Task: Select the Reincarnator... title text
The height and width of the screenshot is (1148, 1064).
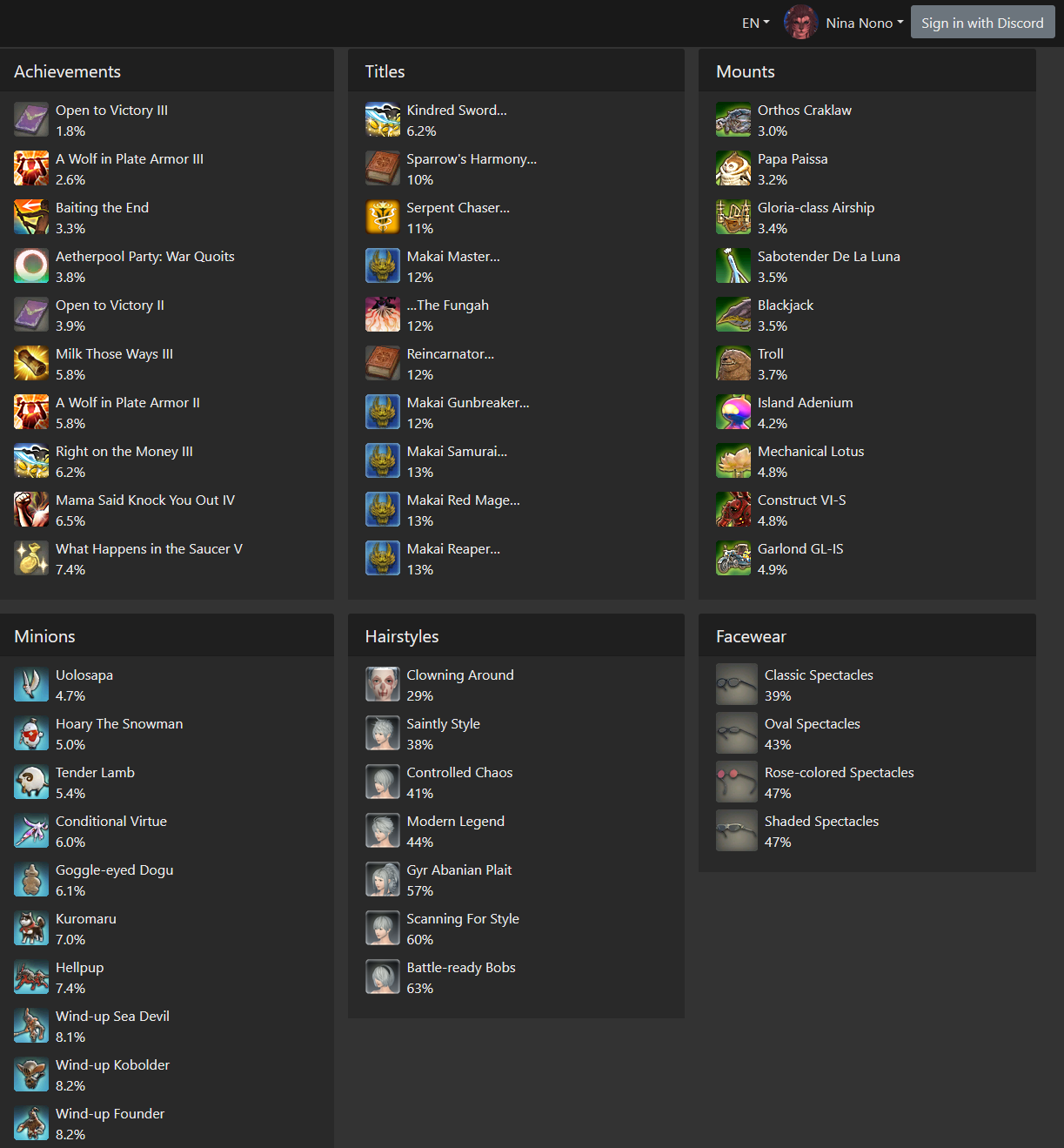Action: [451, 354]
